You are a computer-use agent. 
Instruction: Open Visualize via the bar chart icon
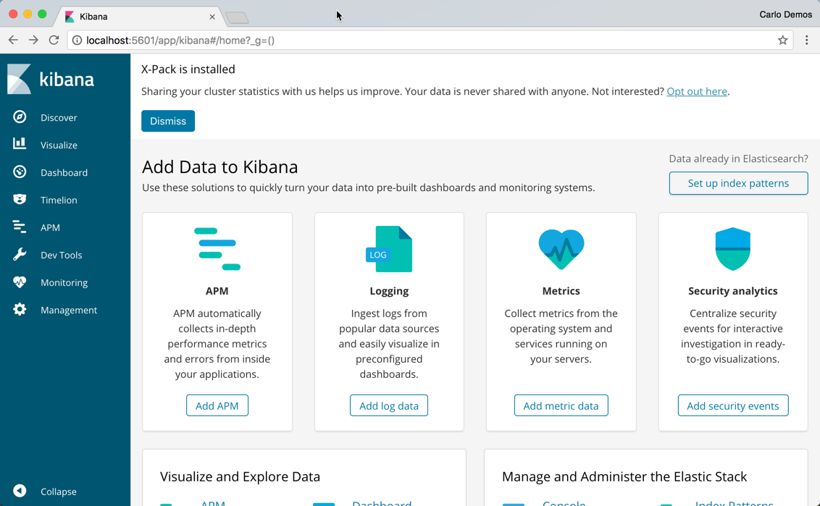pyautogui.click(x=19, y=145)
